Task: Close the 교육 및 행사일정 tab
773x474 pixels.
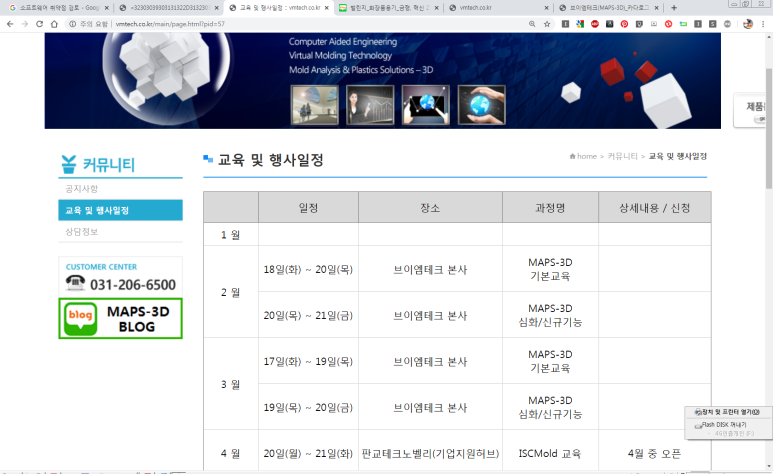Action: pyautogui.click(x=326, y=8)
